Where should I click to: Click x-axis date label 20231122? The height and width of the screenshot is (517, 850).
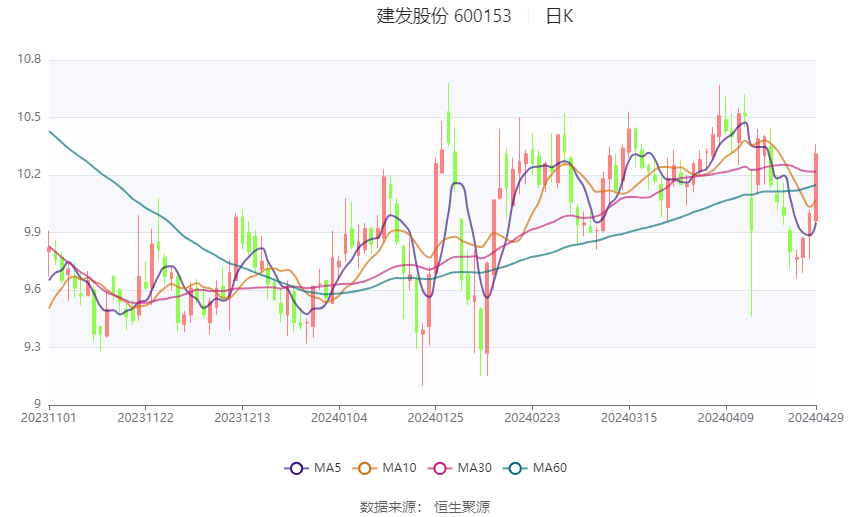[145, 418]
